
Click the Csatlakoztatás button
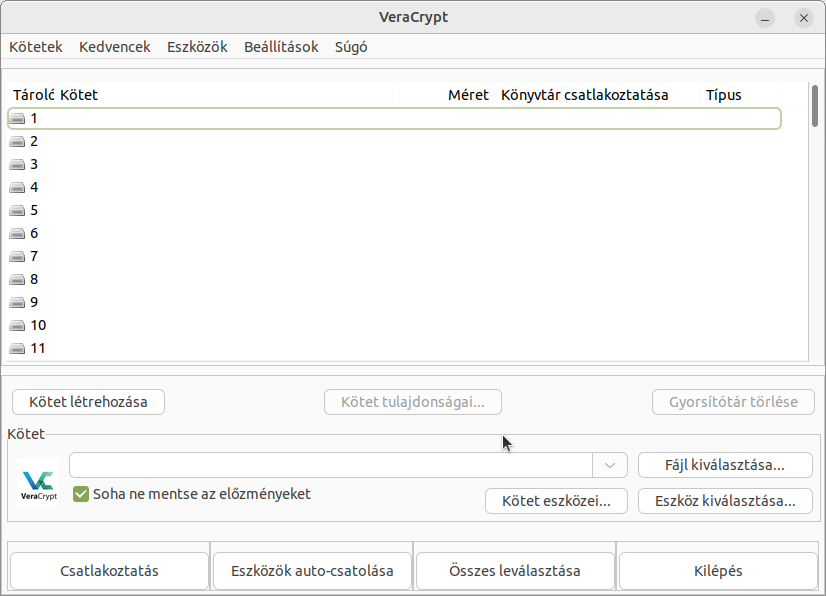click(x=110, y=571)
